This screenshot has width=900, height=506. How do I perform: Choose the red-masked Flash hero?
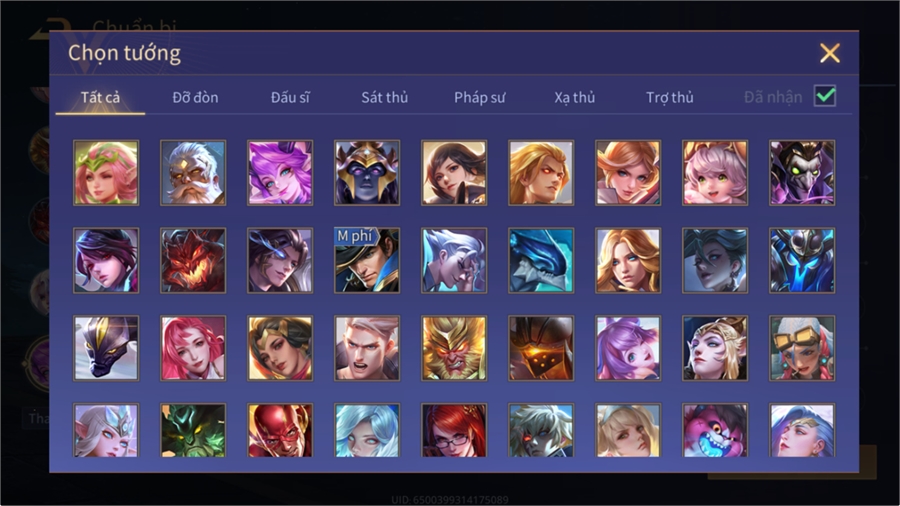pos(280,430)
